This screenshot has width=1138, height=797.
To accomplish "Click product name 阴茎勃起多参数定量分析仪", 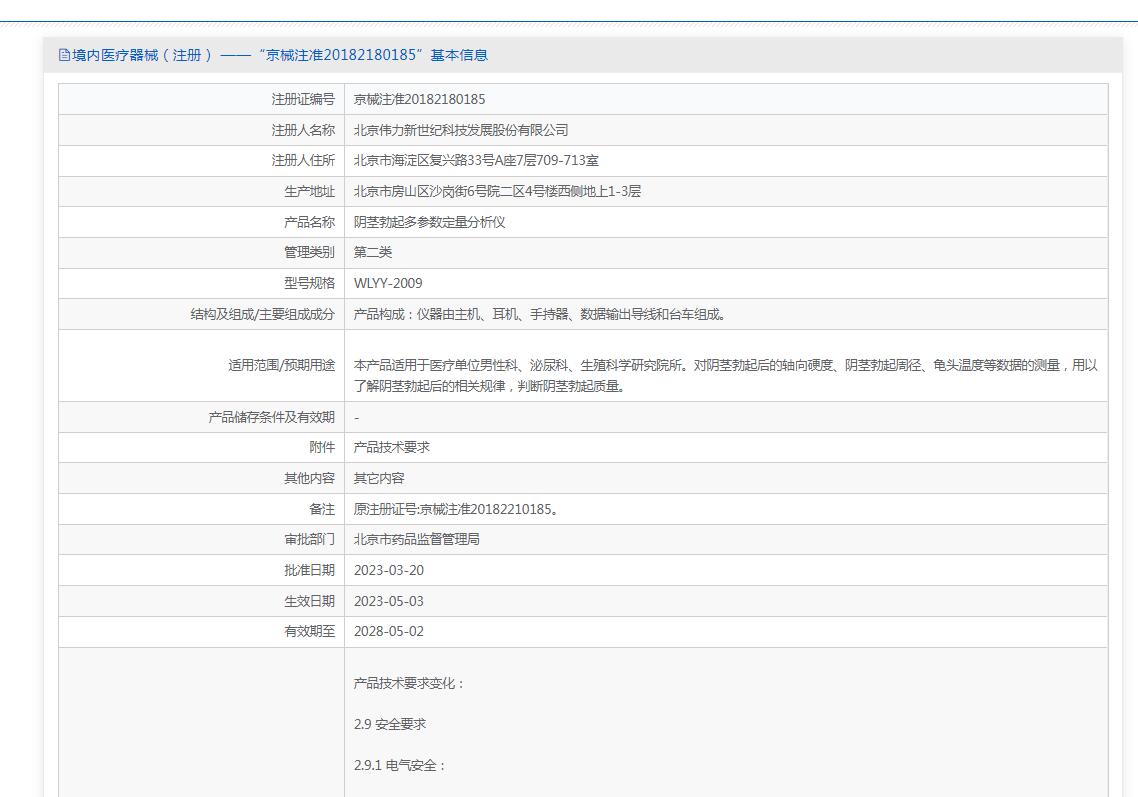I will (429, 222).
